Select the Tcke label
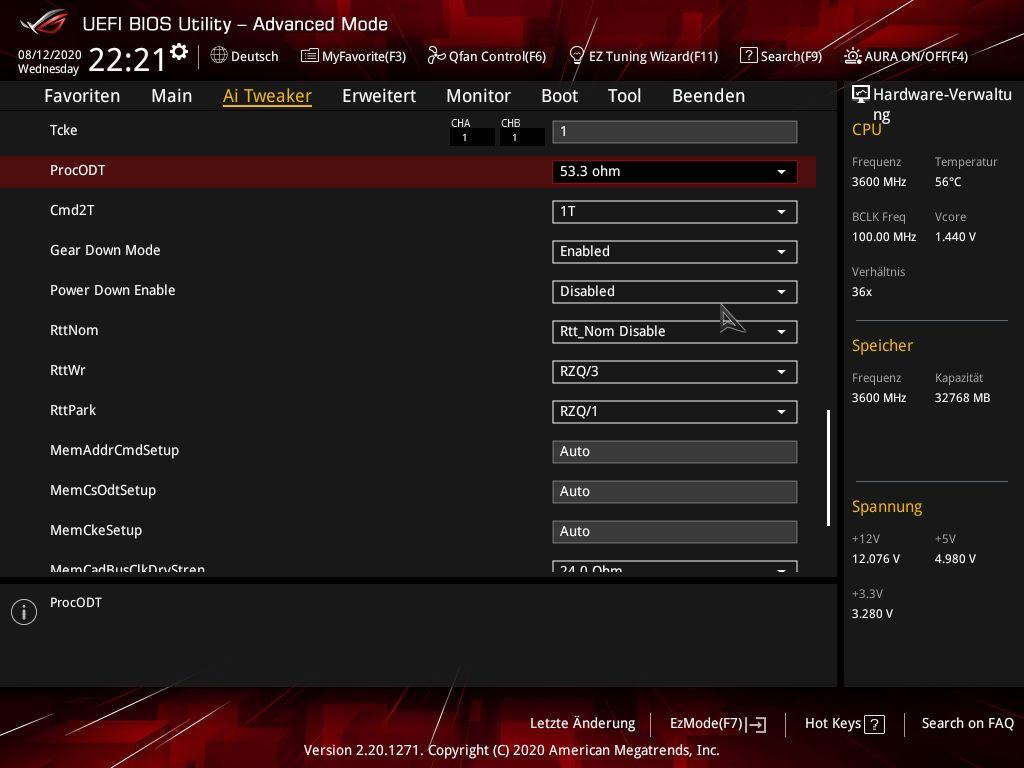1024x768 pixels. click(63, 130)
